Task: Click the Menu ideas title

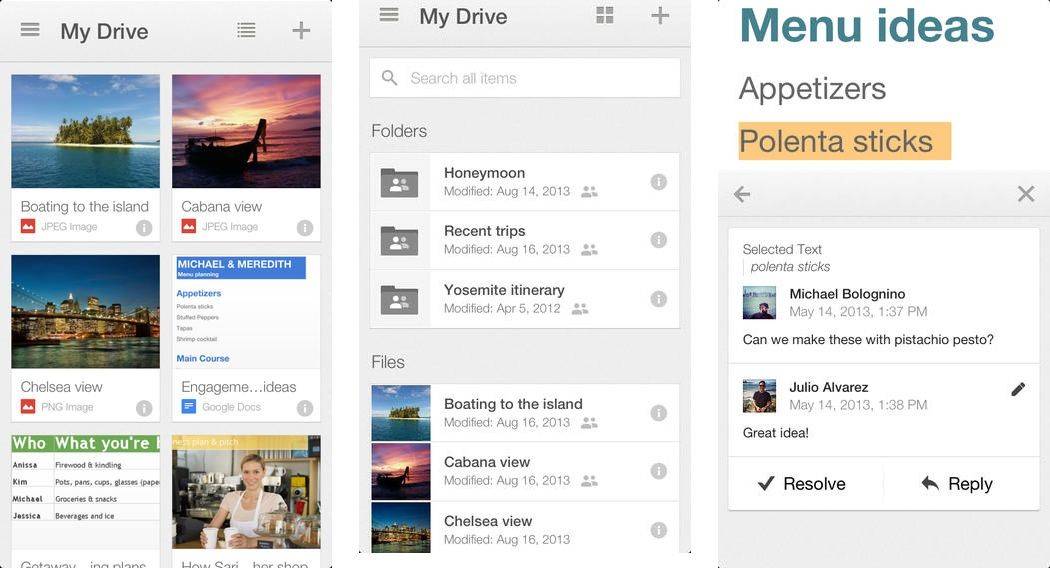Action: [x=867, y=26]
